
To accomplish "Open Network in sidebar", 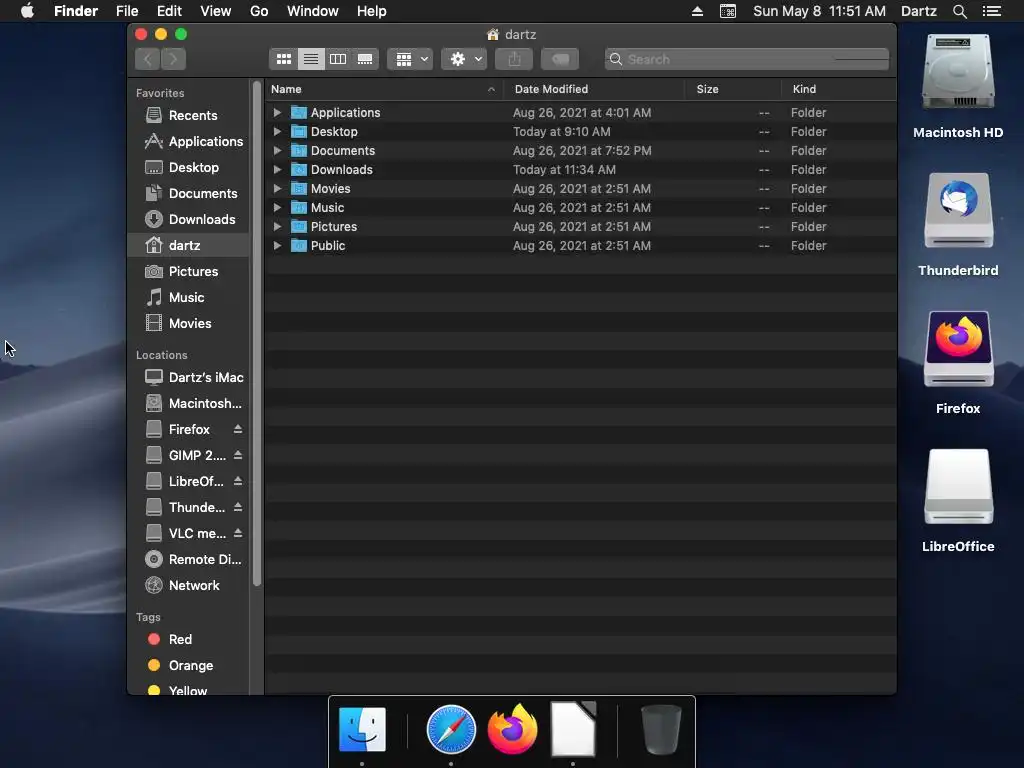I will [189, 586].
